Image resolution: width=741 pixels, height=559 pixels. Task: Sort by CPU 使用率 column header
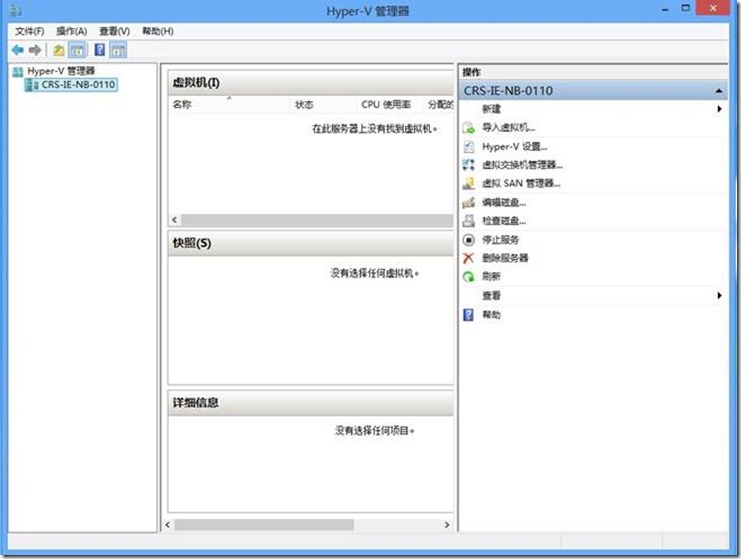click(x=391, y=104)
